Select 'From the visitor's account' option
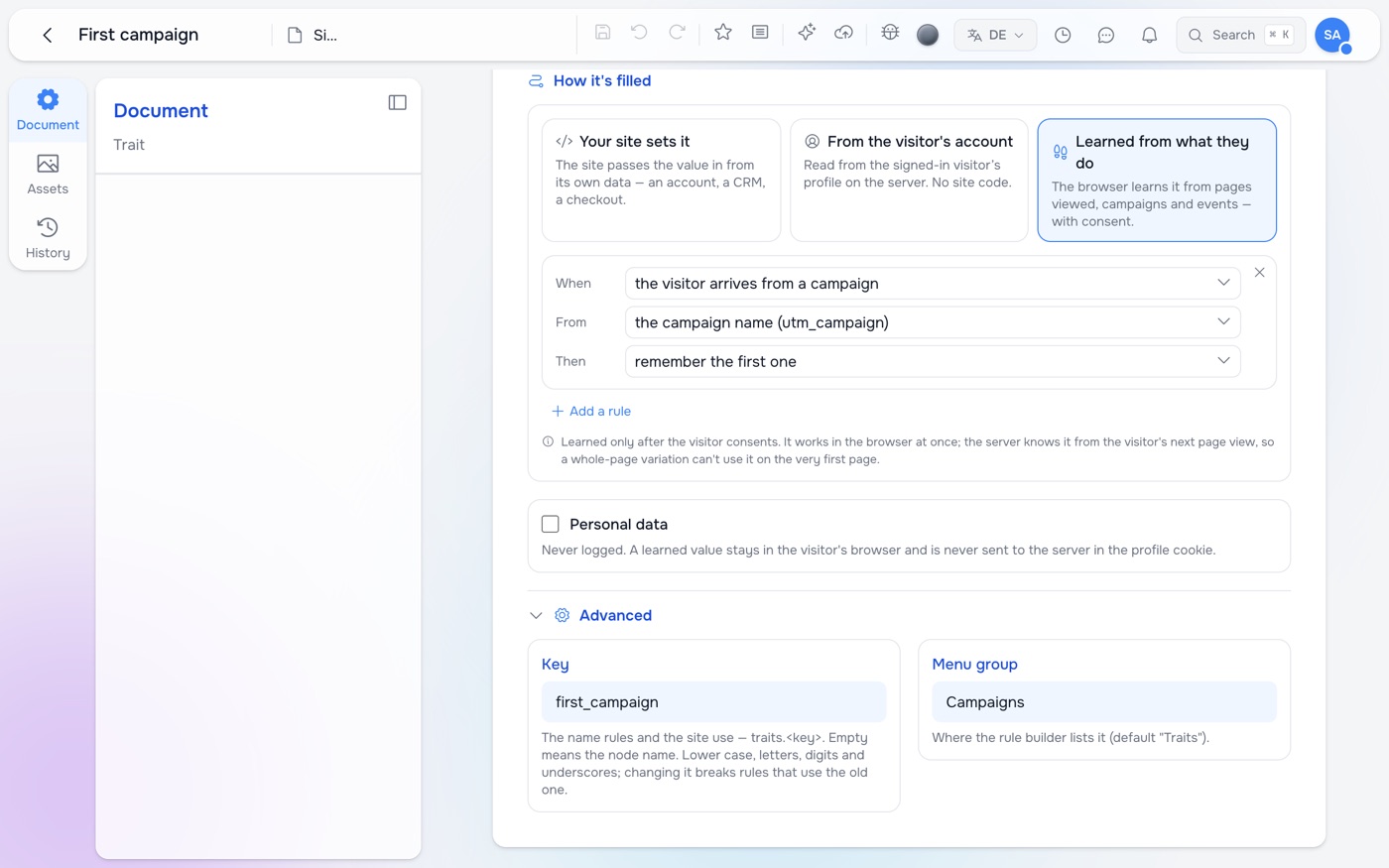Screen dimensions: 1389x868 (x=909, y=180)
